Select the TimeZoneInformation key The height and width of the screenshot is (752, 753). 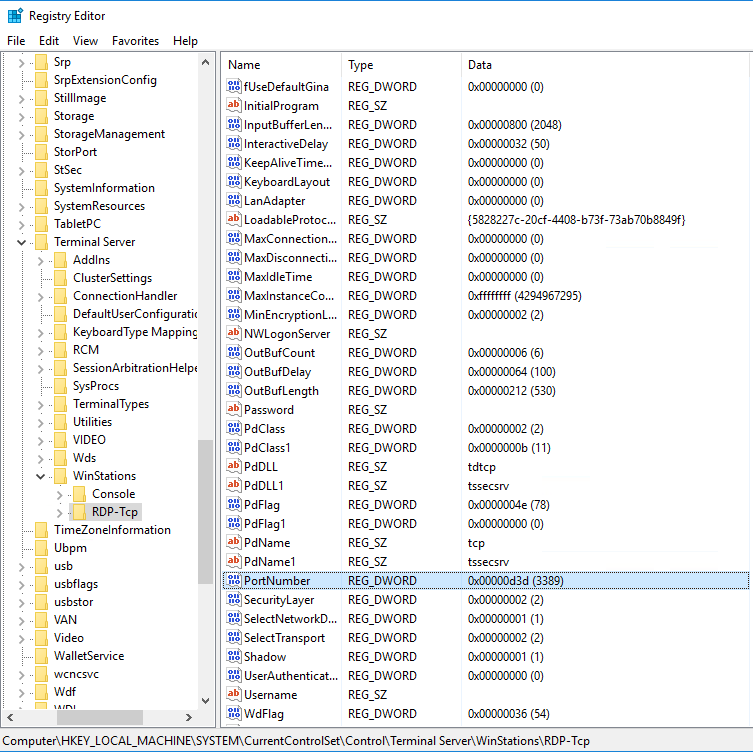[x=112, y=530]
